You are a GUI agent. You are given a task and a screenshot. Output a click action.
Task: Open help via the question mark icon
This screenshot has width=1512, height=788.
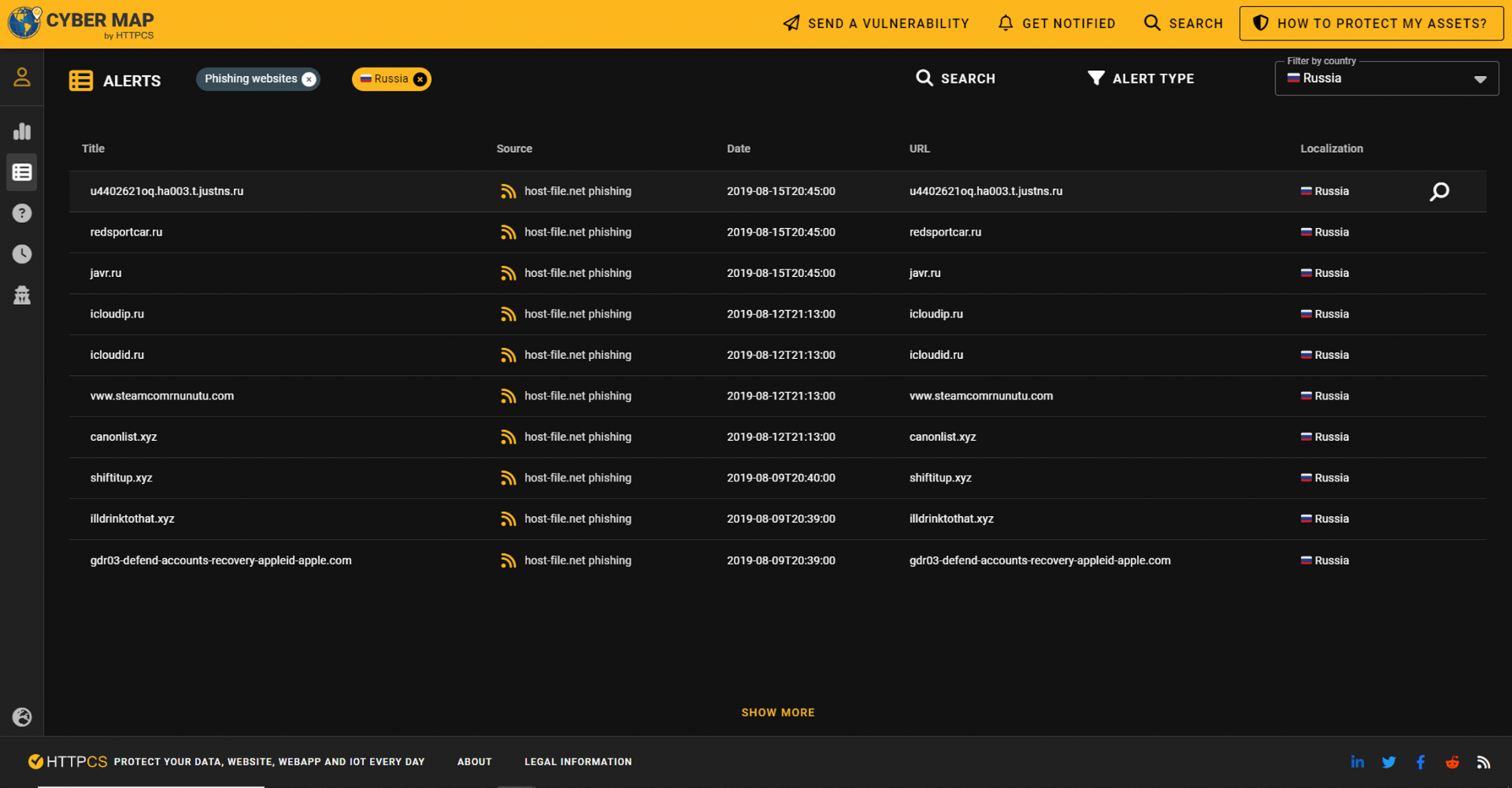click(21, 213)
